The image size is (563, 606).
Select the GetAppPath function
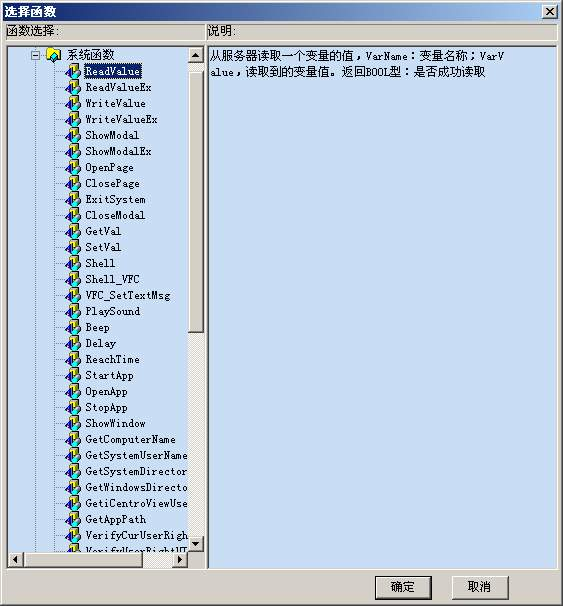pos(116,519)
